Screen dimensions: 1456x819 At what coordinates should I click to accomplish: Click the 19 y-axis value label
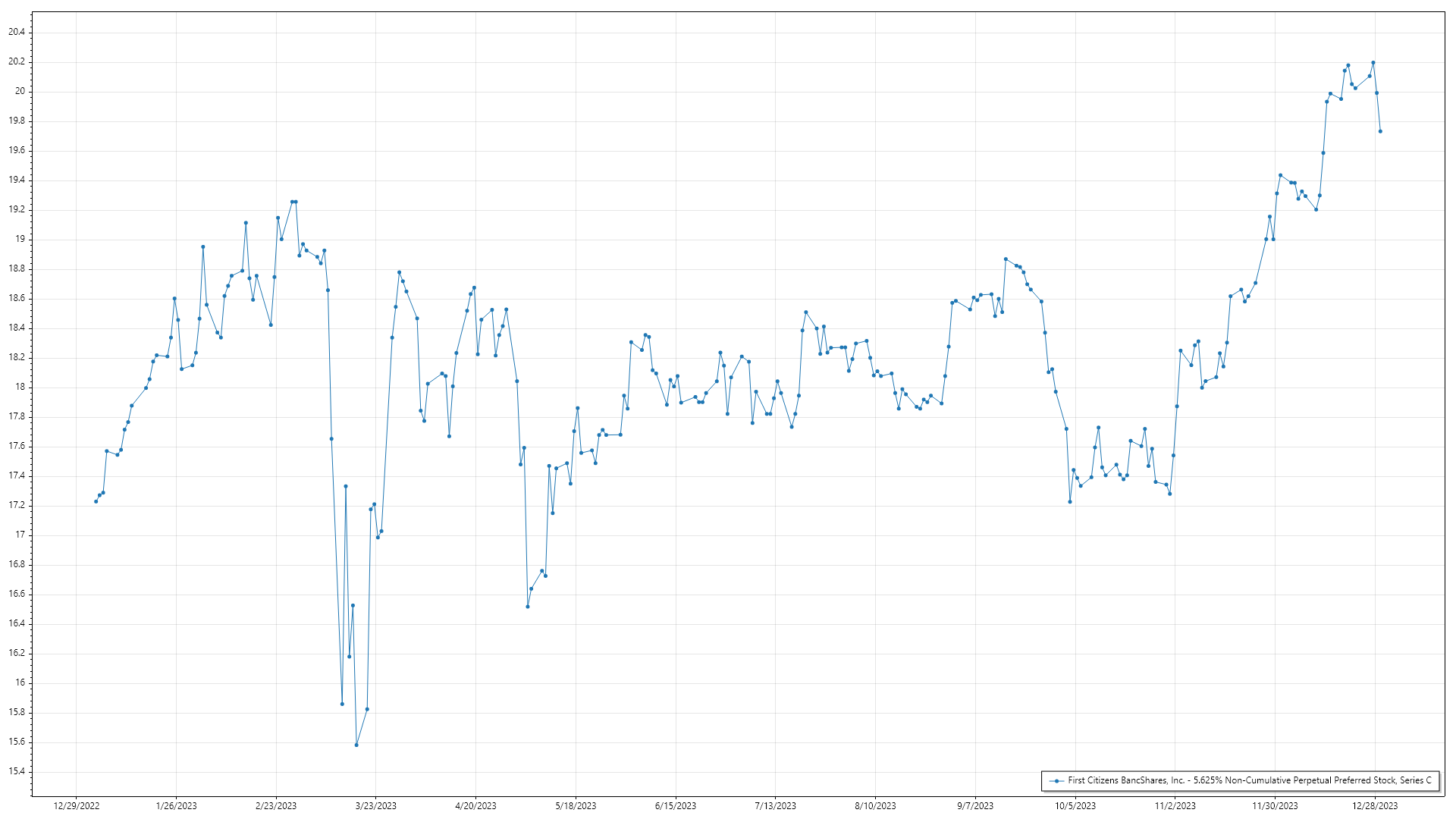click(x=20, y=239)
